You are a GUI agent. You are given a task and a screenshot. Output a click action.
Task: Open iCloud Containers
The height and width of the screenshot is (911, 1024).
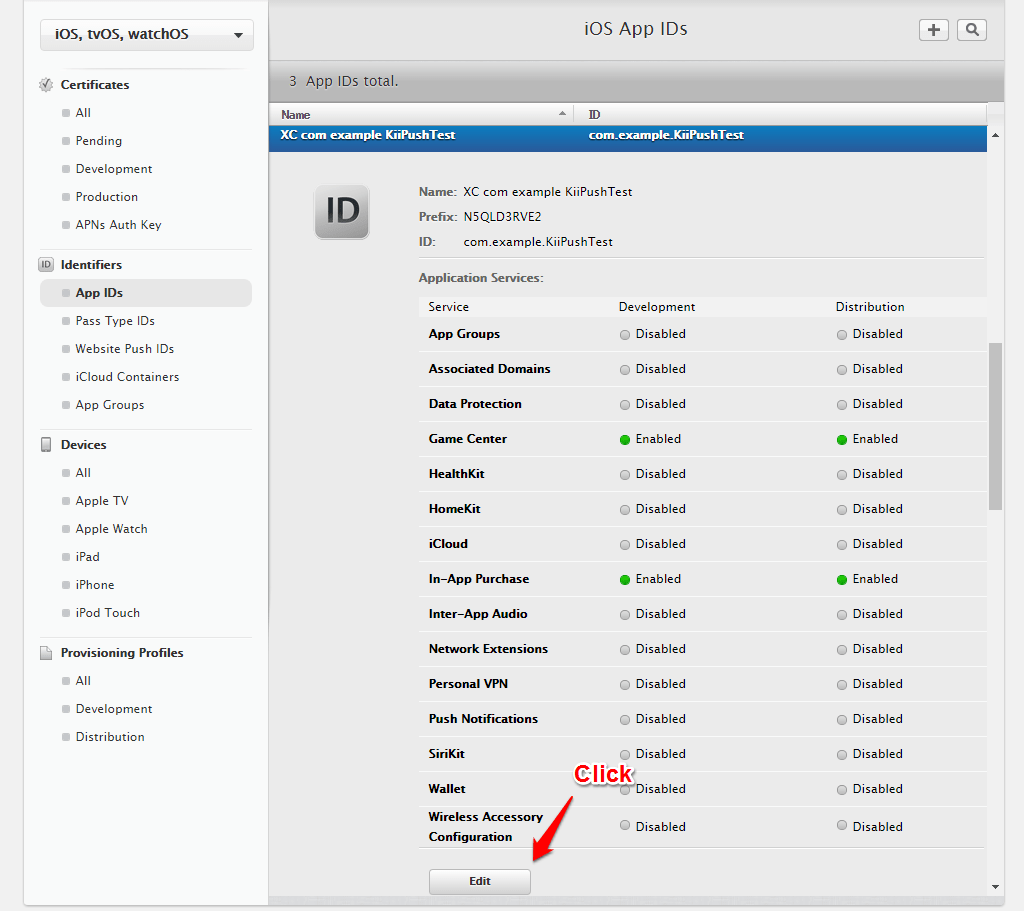coord(127,377)
